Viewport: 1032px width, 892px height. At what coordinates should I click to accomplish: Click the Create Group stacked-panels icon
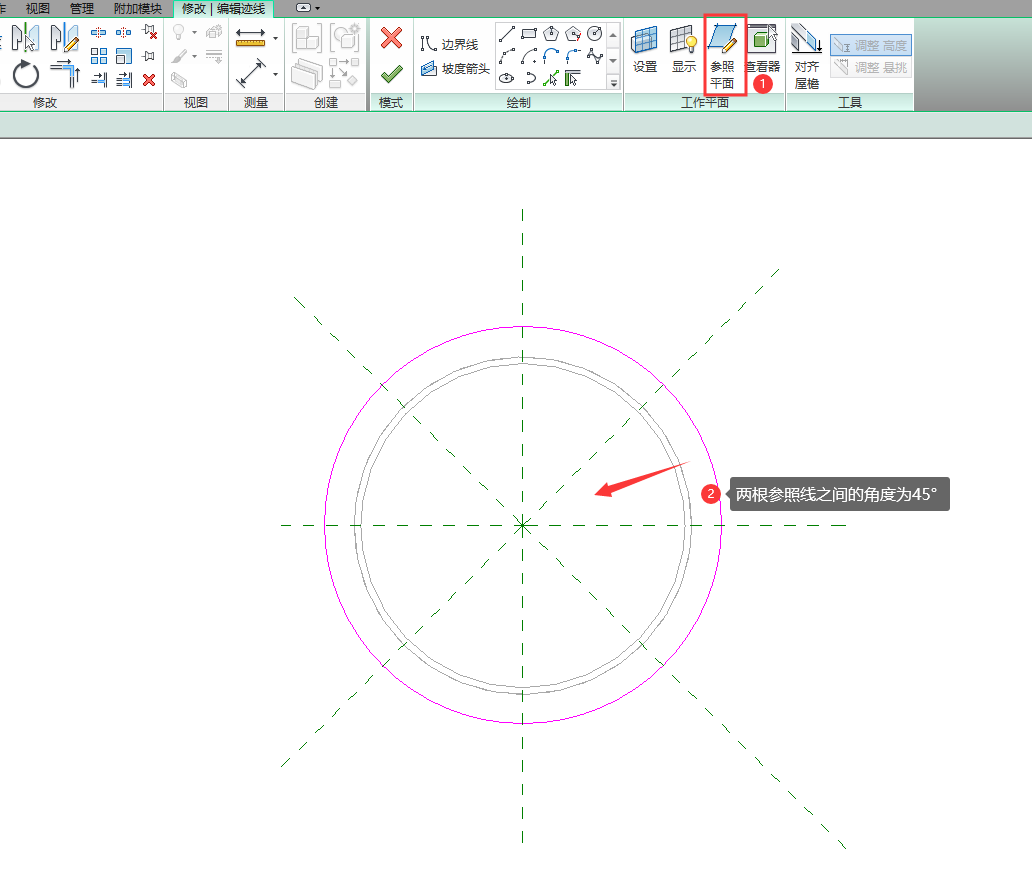307,74
